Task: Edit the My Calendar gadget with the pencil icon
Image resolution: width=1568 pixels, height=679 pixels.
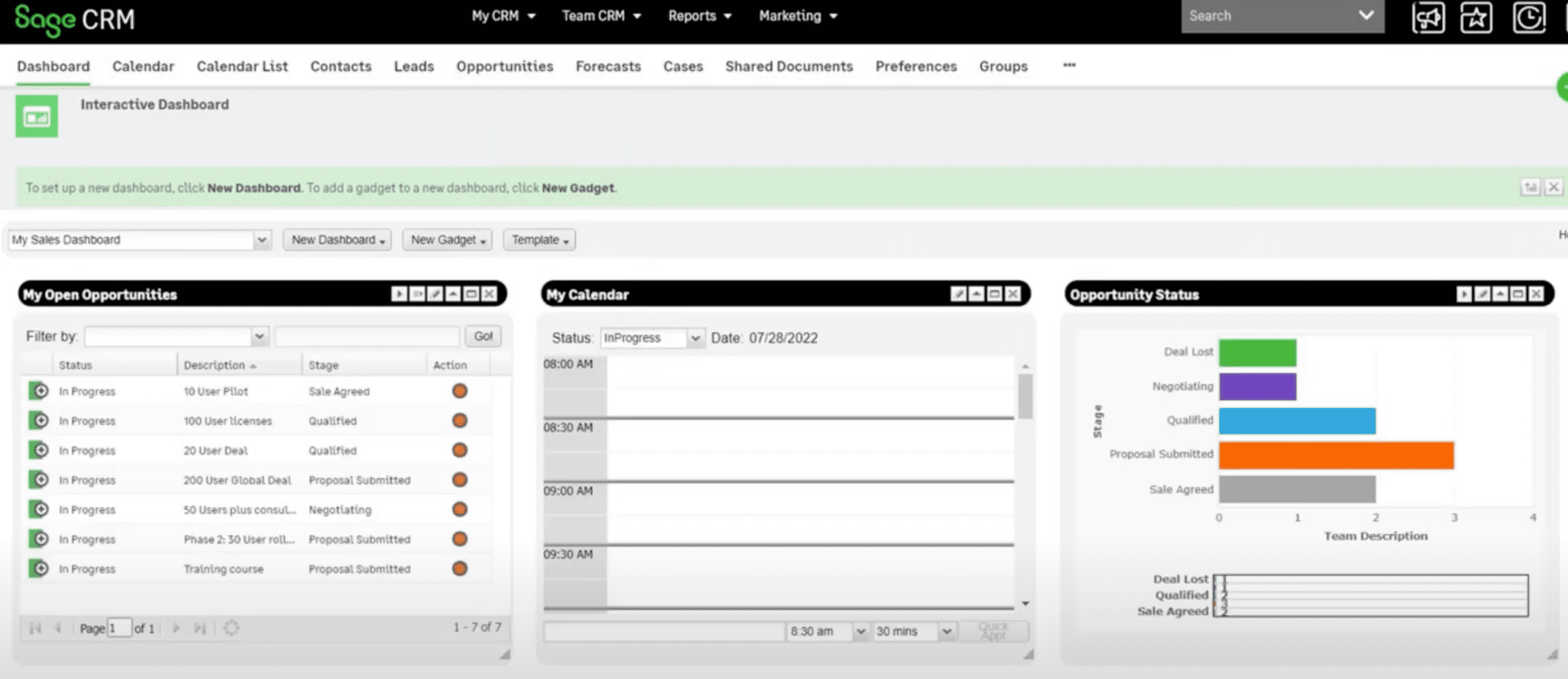Action: (x=959, y=293)
